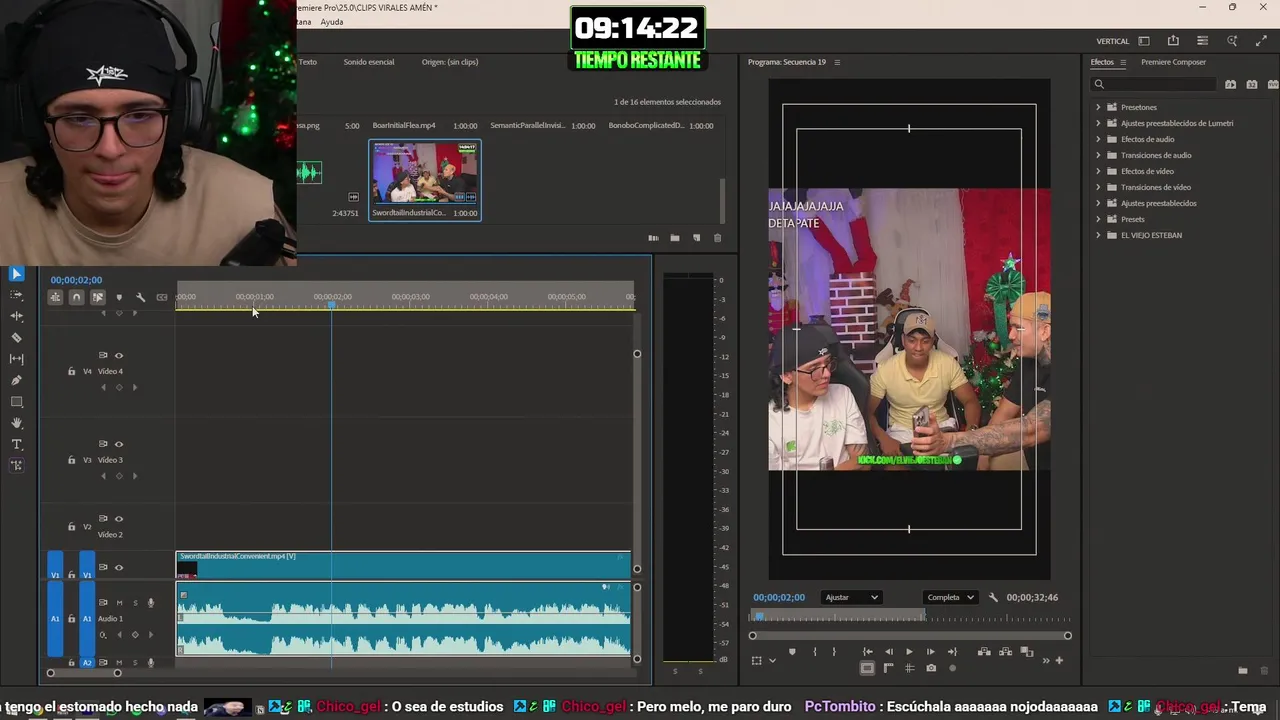Select the Rectangle tool
The height and width of the screenshot is (720, 1280).
point(16,402)
